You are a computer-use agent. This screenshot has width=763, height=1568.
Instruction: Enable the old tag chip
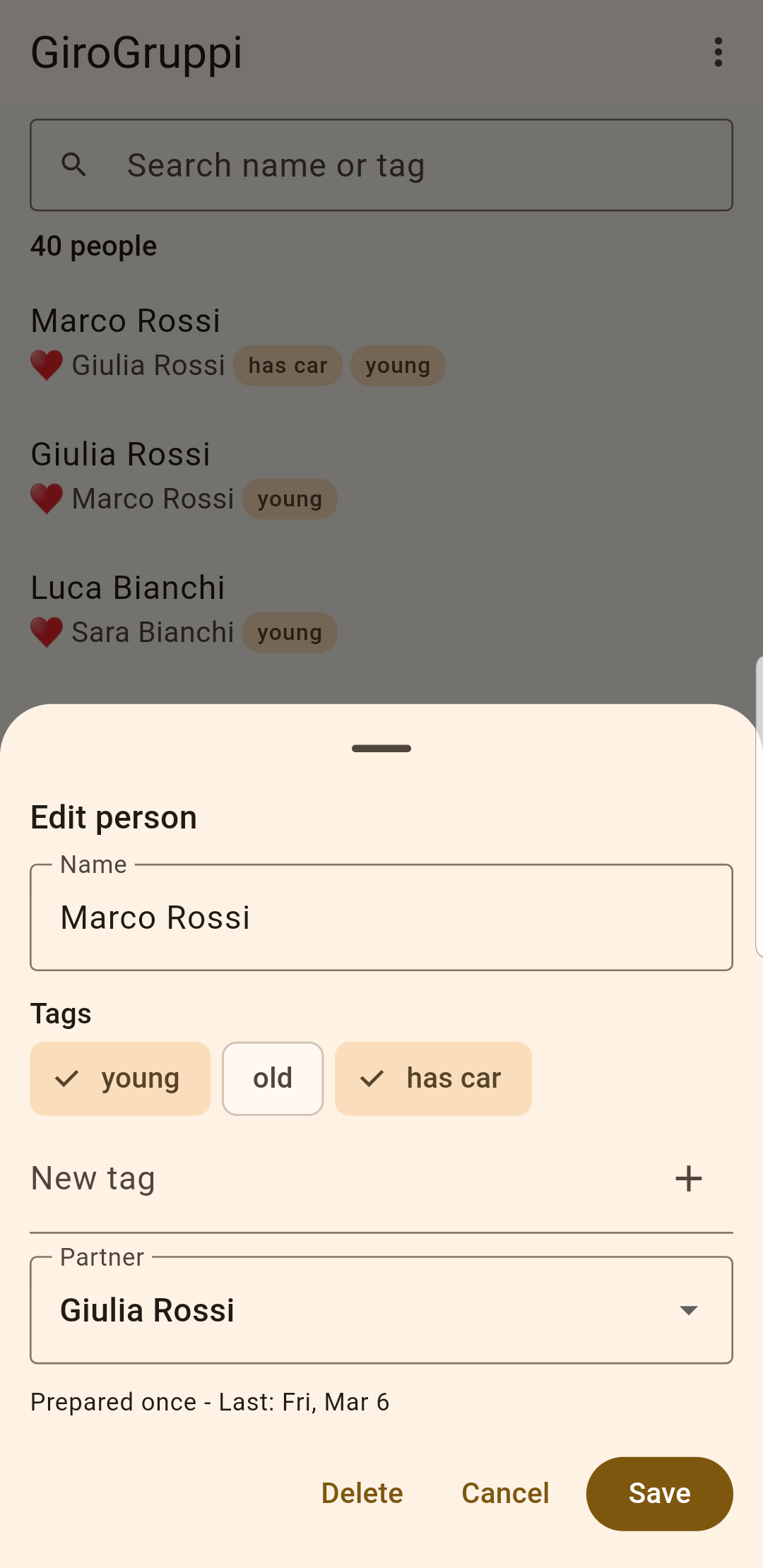coord(273,1079)
